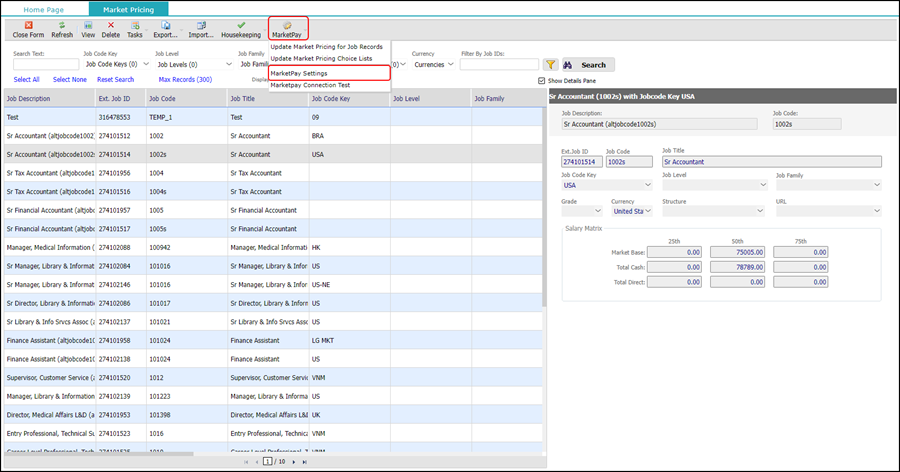Select the Sr Manager row with key US-NE
The image size is (900, 472).
(273, 285)
